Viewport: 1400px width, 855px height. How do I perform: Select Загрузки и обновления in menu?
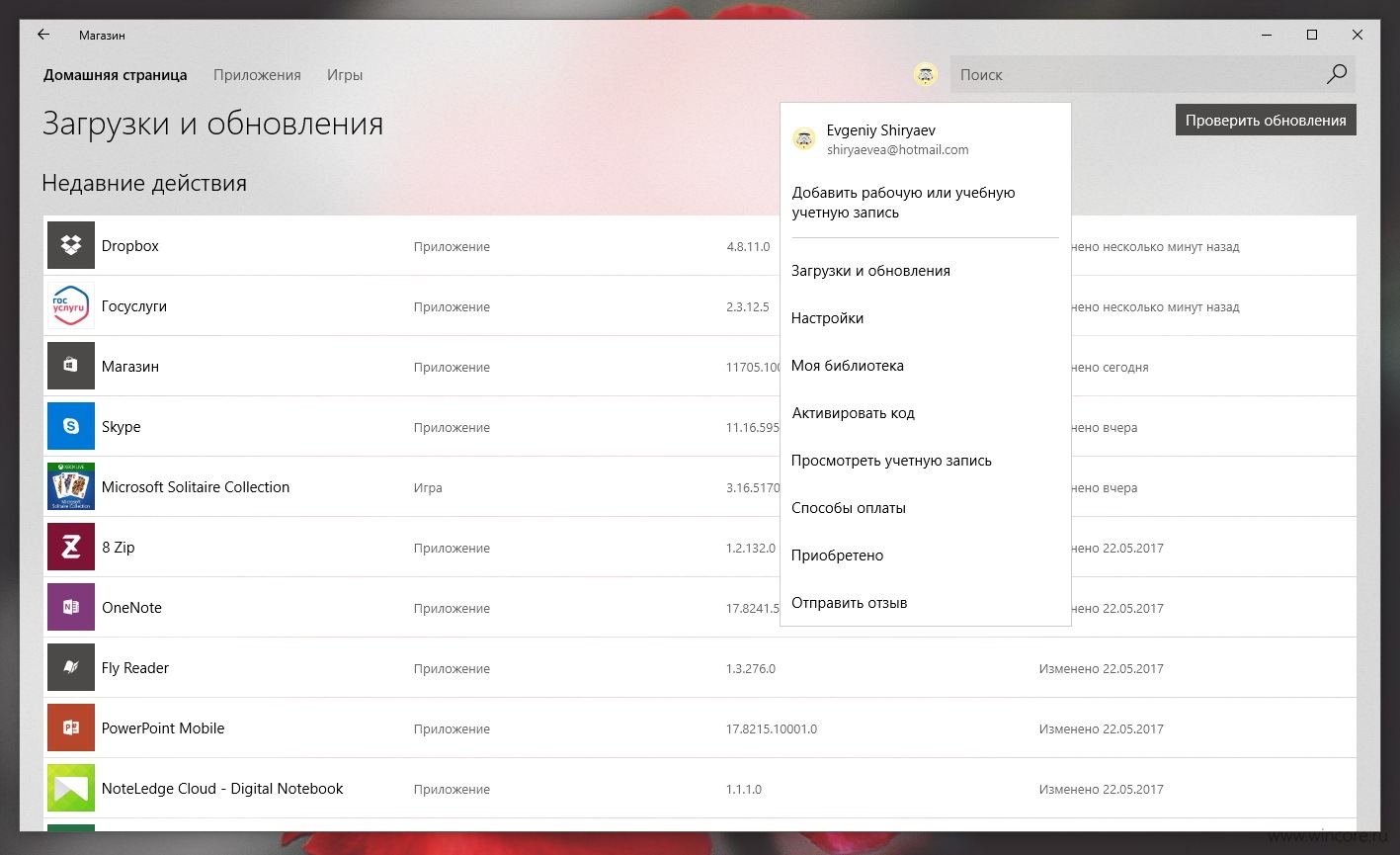tap(870, 271)
